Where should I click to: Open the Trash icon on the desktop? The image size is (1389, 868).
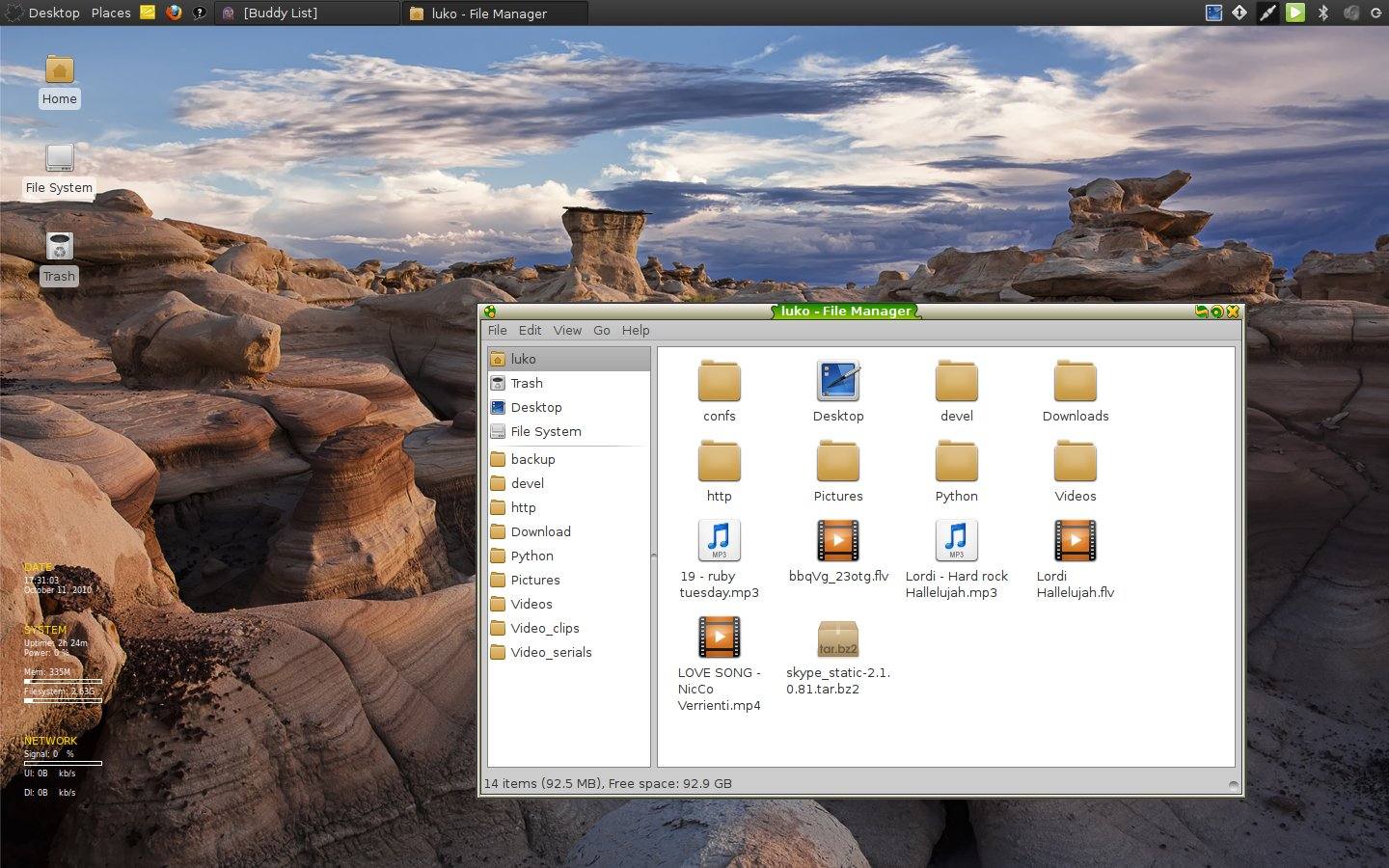[x=59, y=247]
